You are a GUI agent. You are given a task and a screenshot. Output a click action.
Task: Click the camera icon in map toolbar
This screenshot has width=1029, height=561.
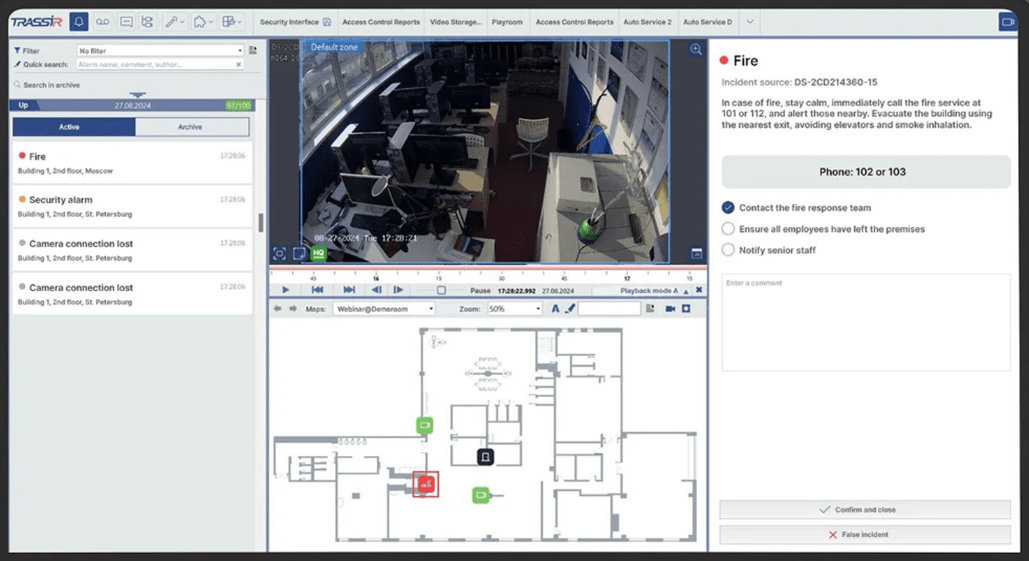click(670, 309)
